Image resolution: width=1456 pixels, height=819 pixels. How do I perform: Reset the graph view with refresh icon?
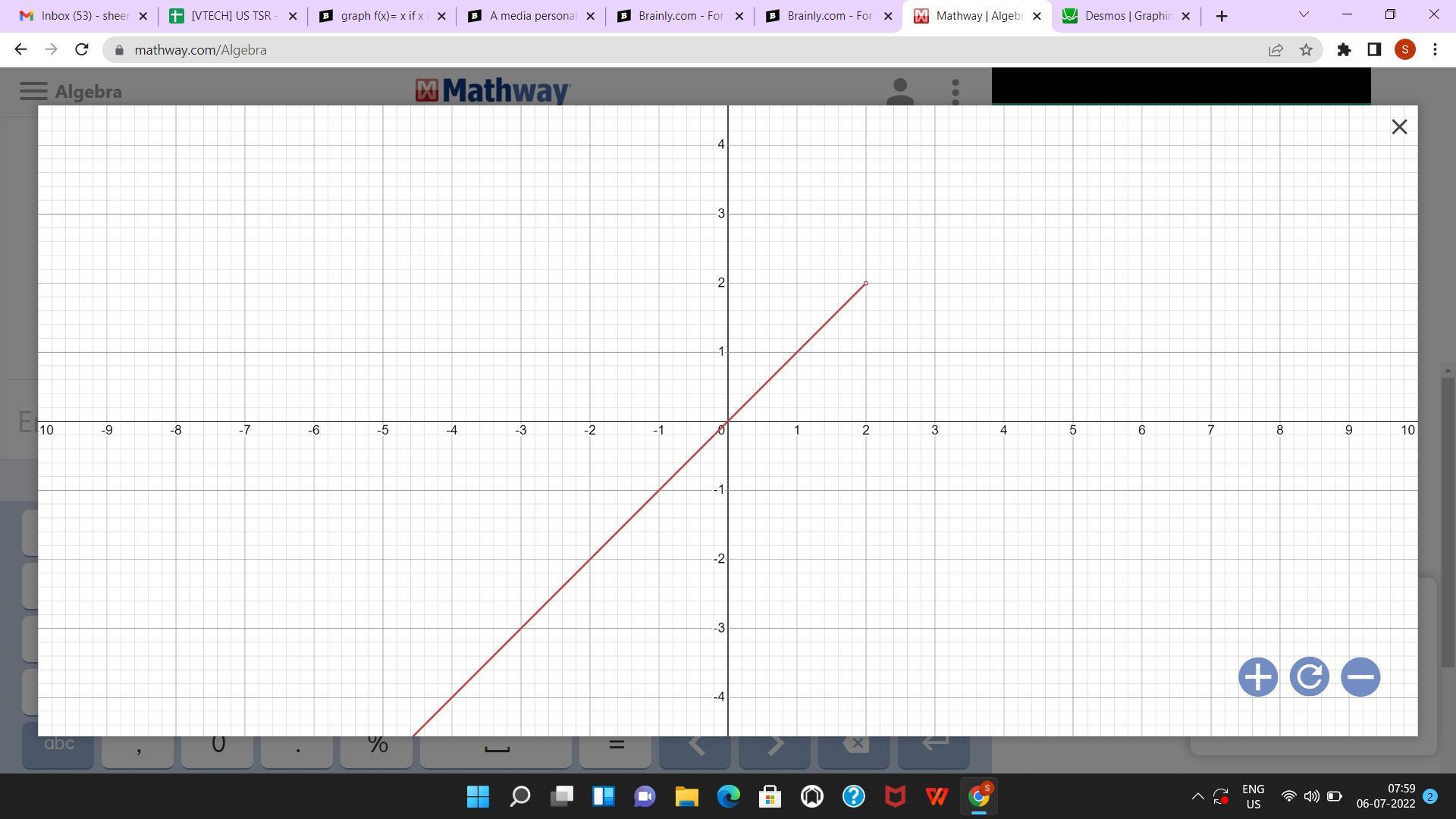[x=1309, y=677]
